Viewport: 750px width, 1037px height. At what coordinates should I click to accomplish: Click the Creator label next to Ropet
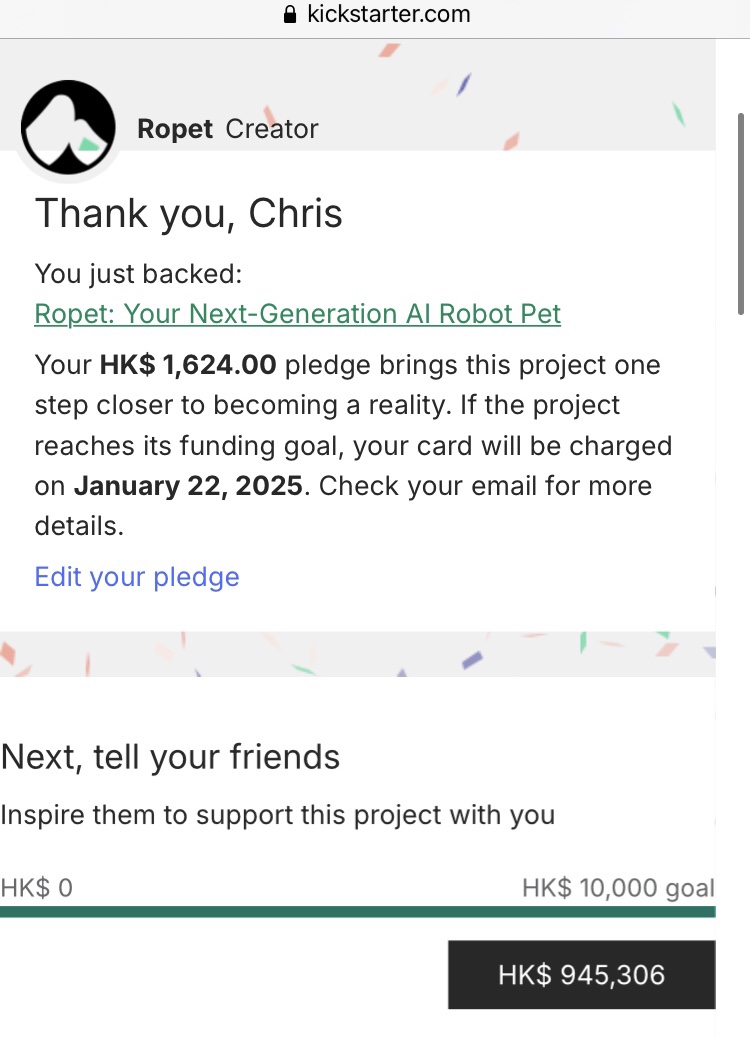click(x=272, y=129)
